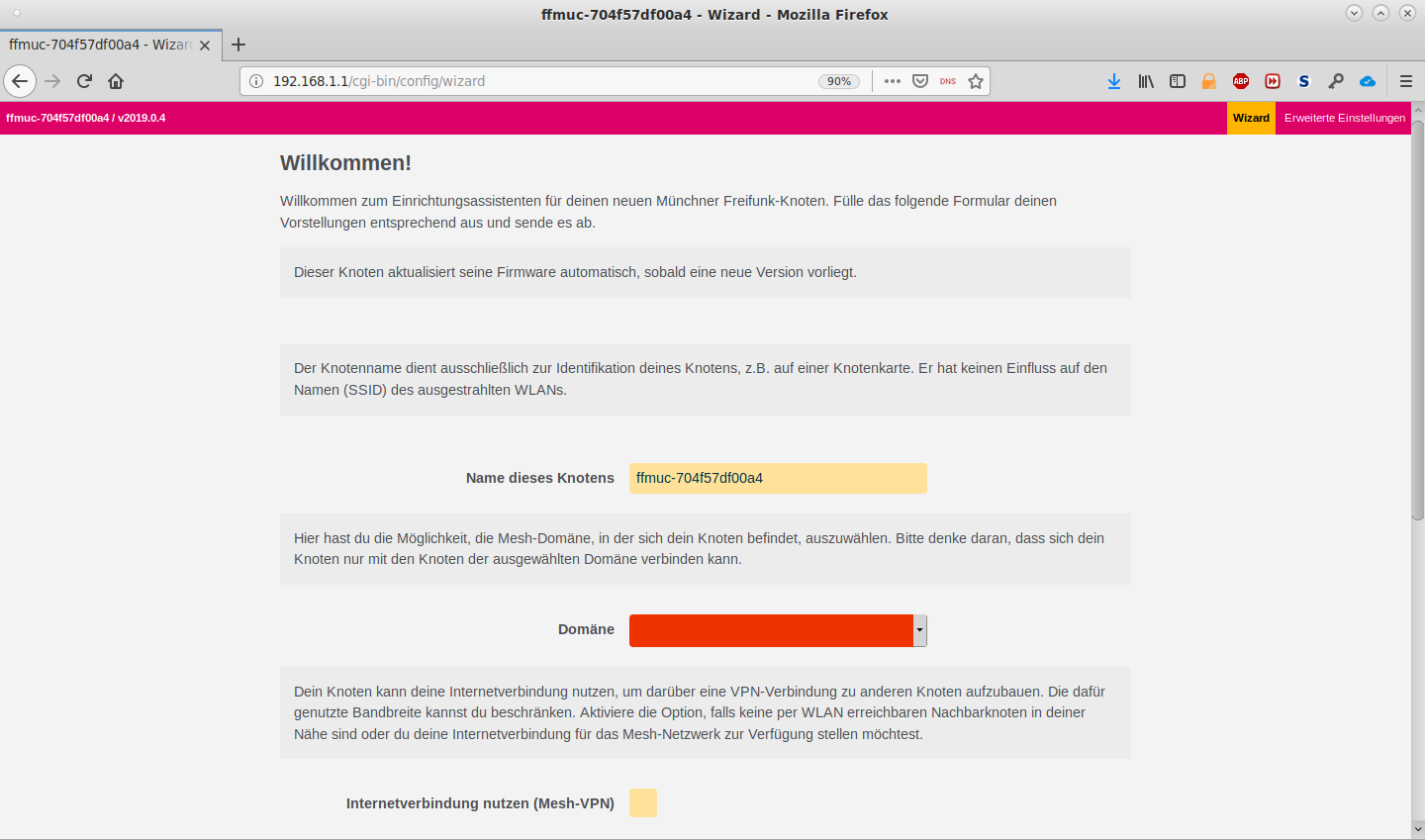Open the Erweiterte Einstellungen tab
This screenshot has width=1425, height=840.
(x=1344, y=118)
